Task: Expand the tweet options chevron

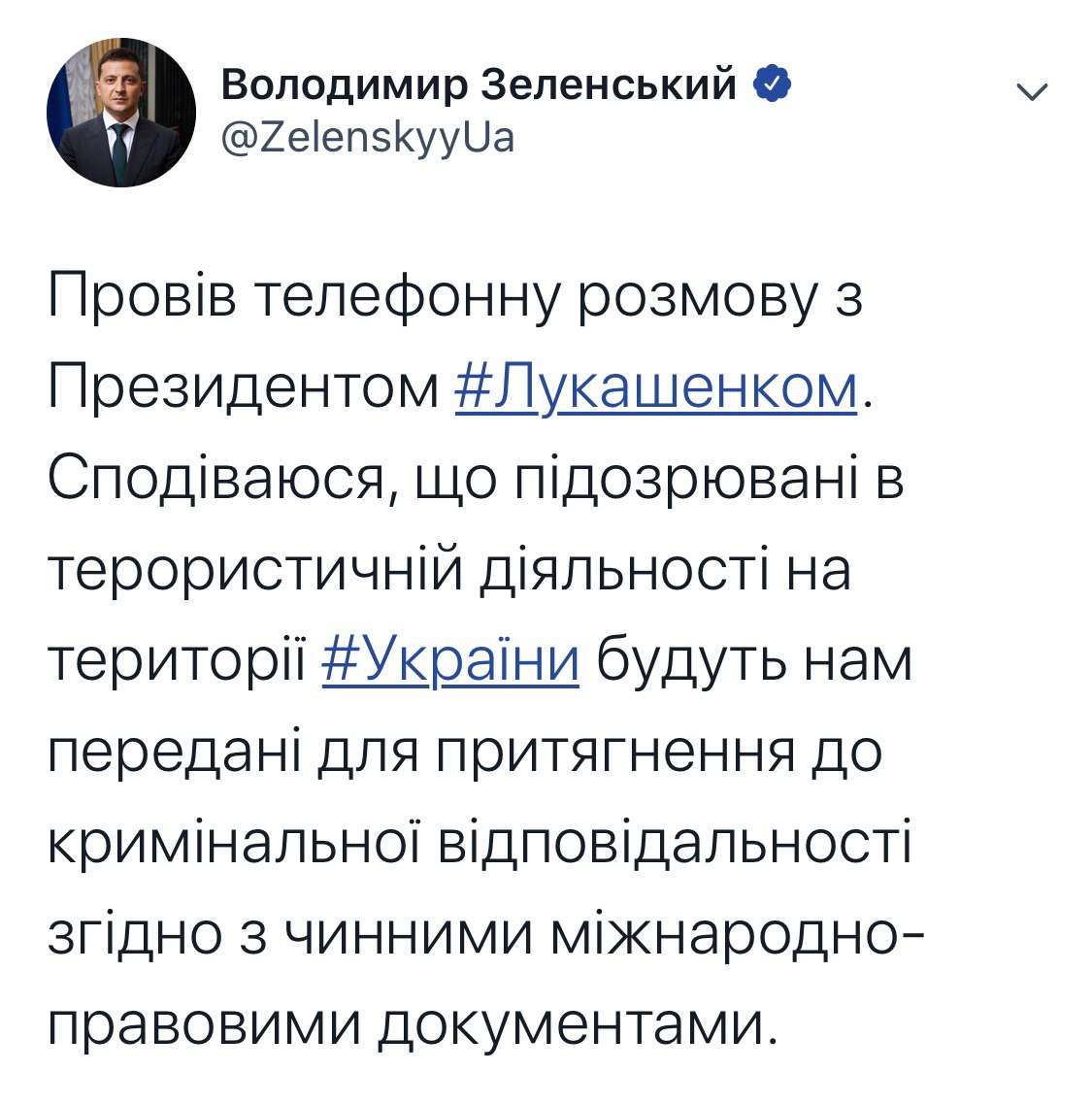Action: 1032,91
